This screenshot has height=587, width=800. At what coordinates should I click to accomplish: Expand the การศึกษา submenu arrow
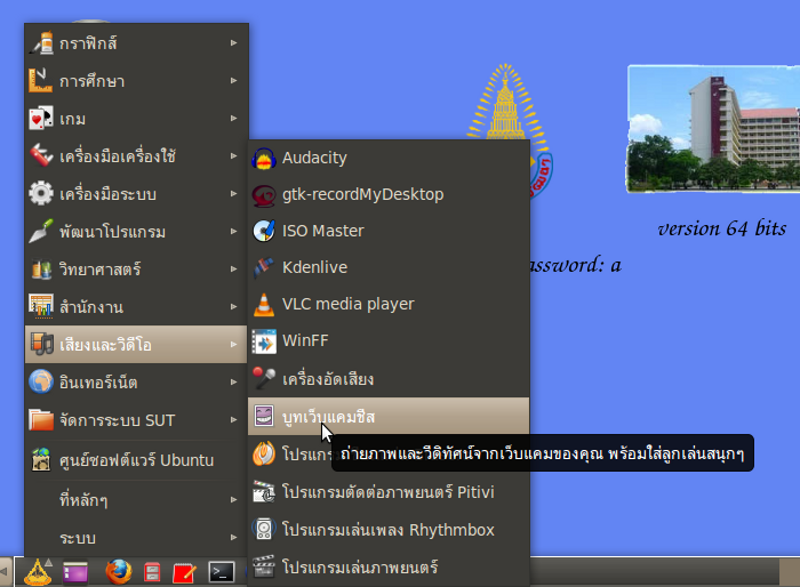tap(234, 81)
